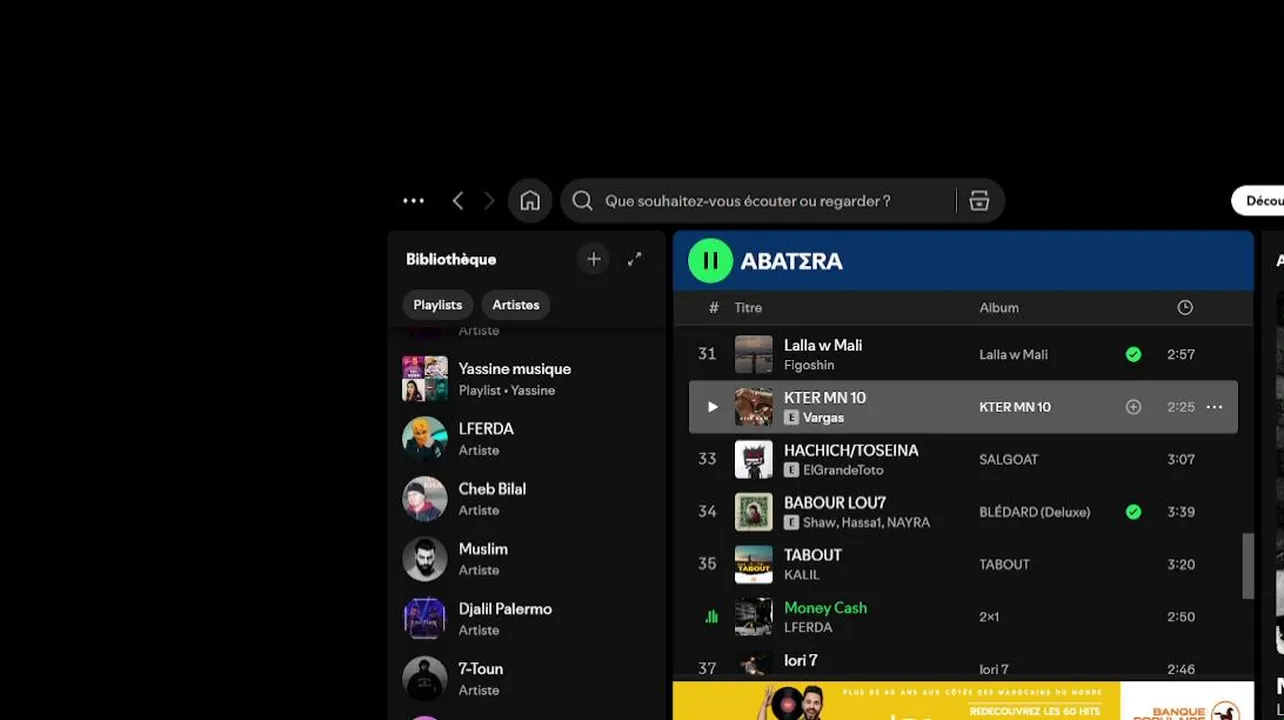Screen dimensions: 1284x720
Task: Click Cheb Bilal avatar
Action: coord(425,499)
